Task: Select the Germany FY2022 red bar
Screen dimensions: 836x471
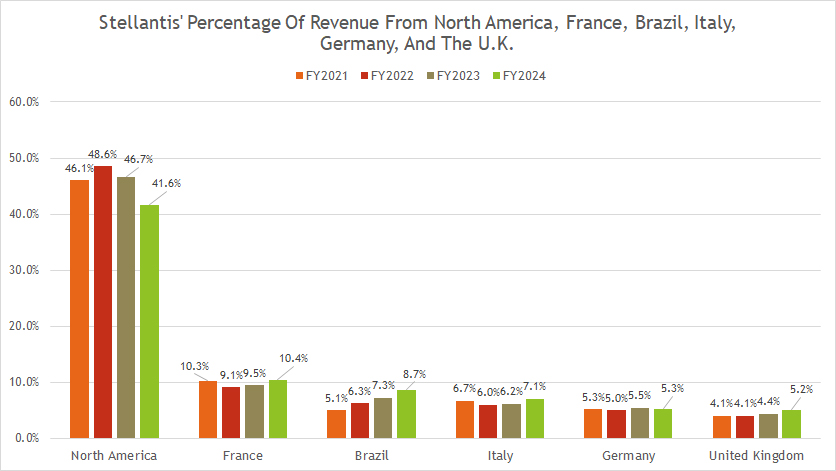Action: tap(616, 425)
